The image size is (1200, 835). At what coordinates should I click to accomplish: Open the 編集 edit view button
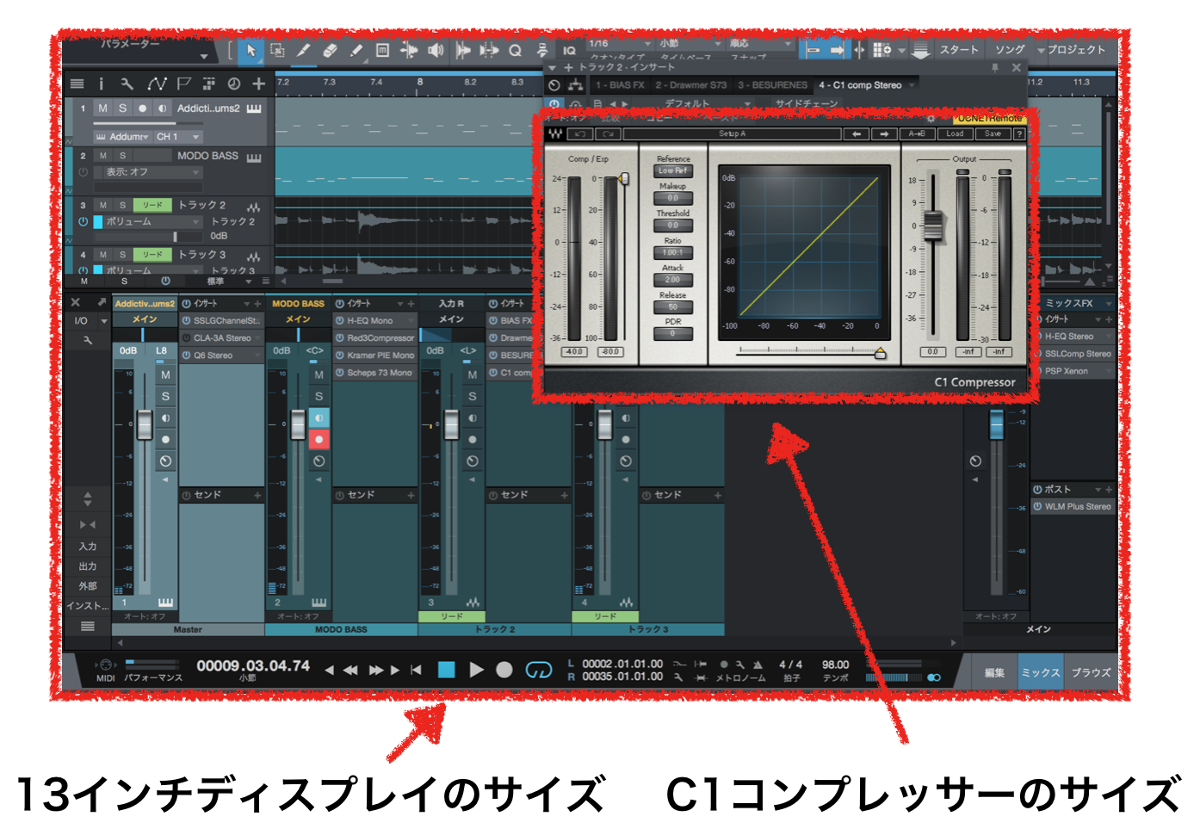click(x=994, y=673)
